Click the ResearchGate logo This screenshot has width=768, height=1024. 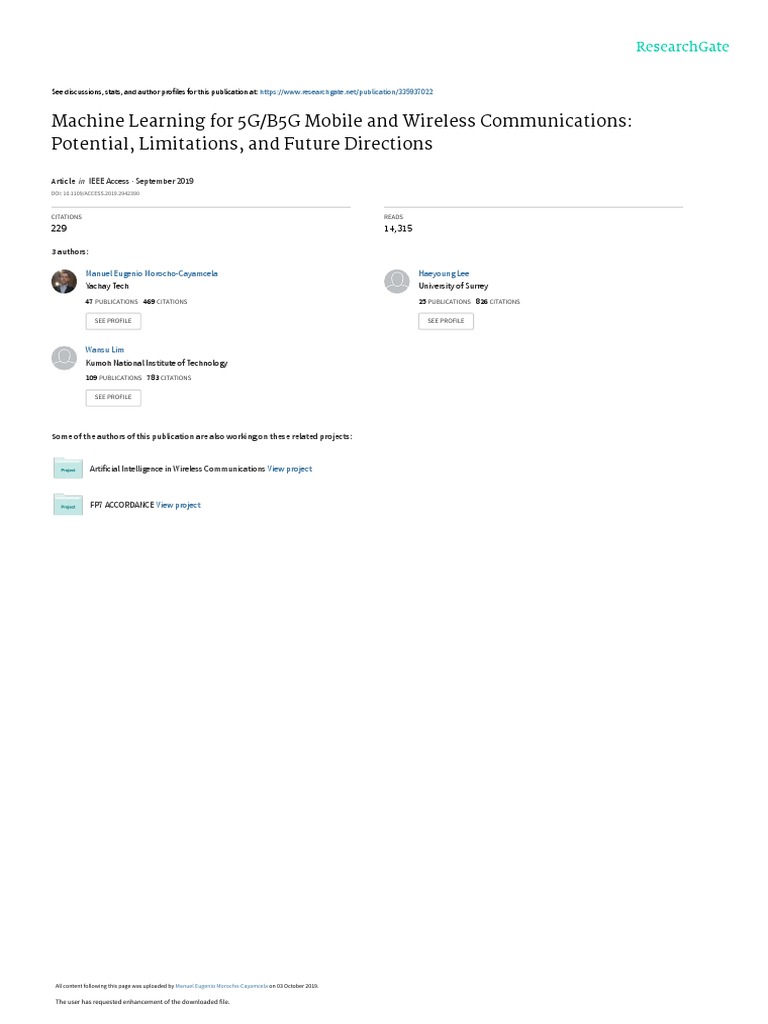[x=682, y=47]
